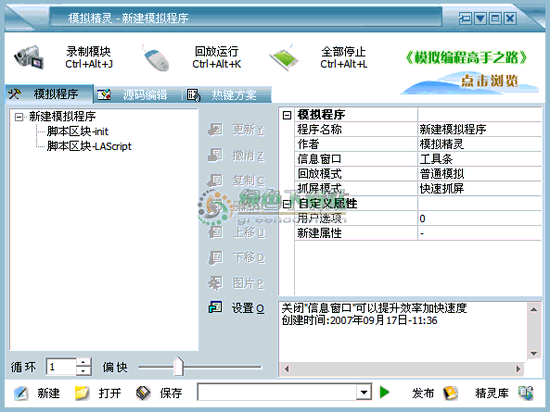Click scroll-left arrow of info text box

[287, 369]
